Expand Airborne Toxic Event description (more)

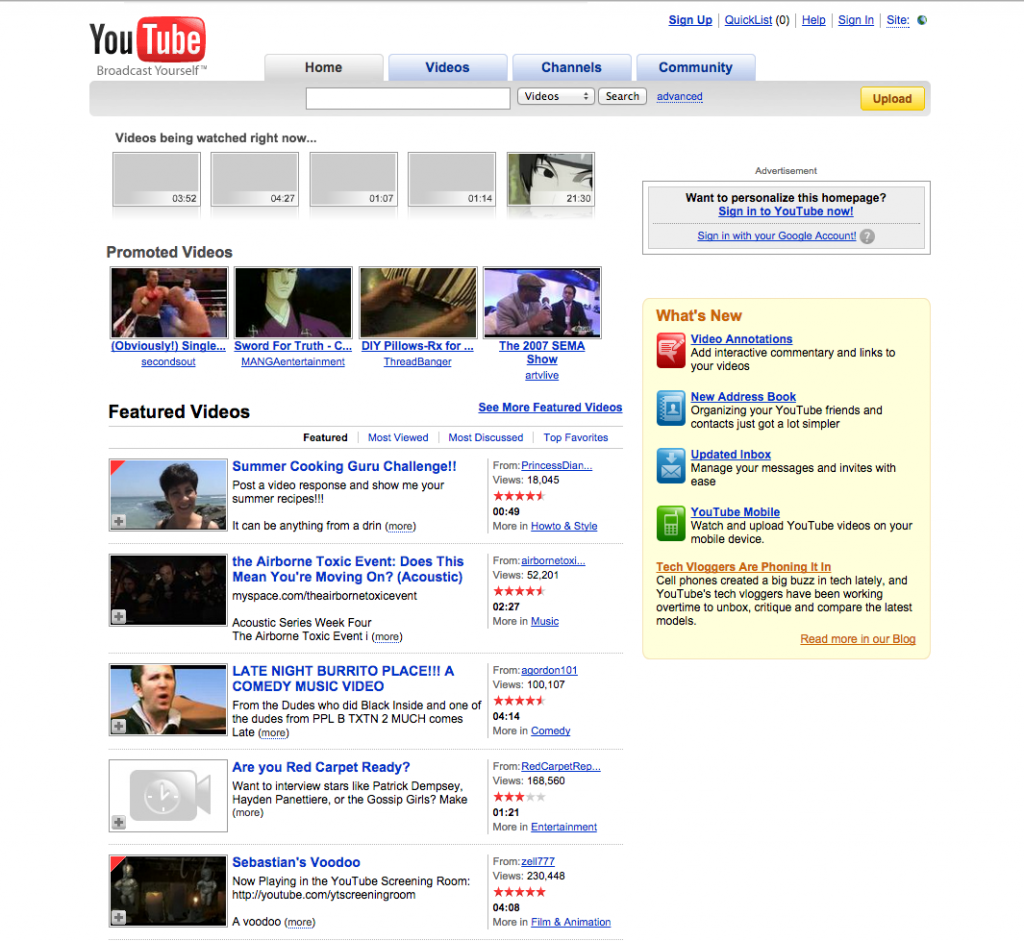tap(387, 637)
